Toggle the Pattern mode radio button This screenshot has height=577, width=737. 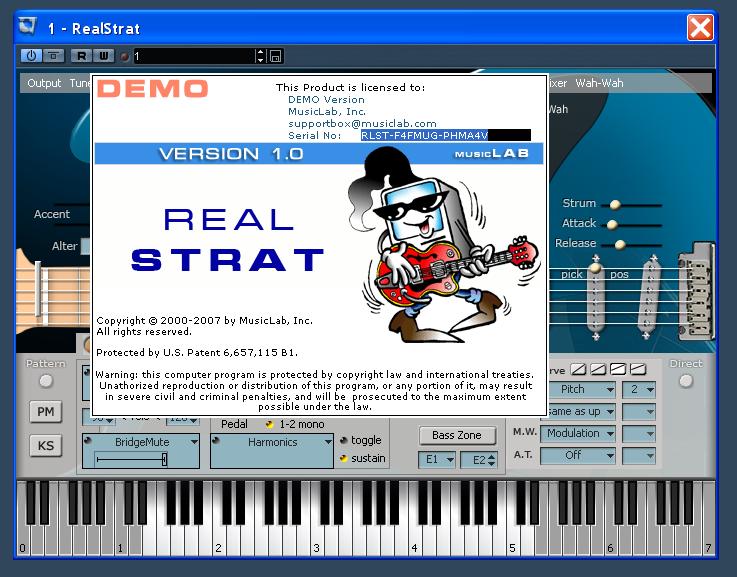(x=46, y=381)
